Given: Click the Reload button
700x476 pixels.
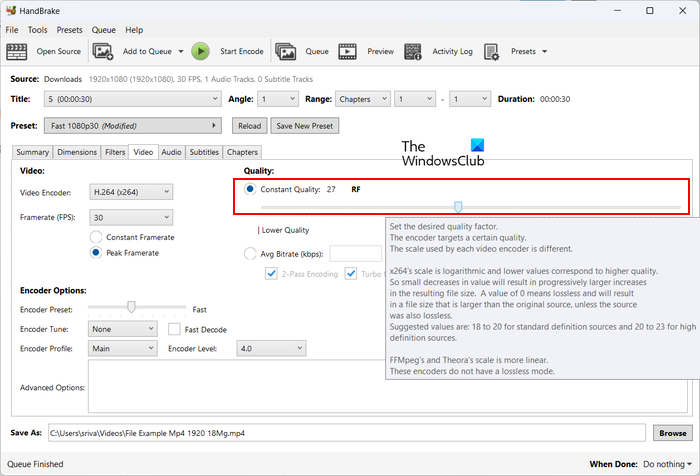Looking at the screenshot, I should 250,126.
